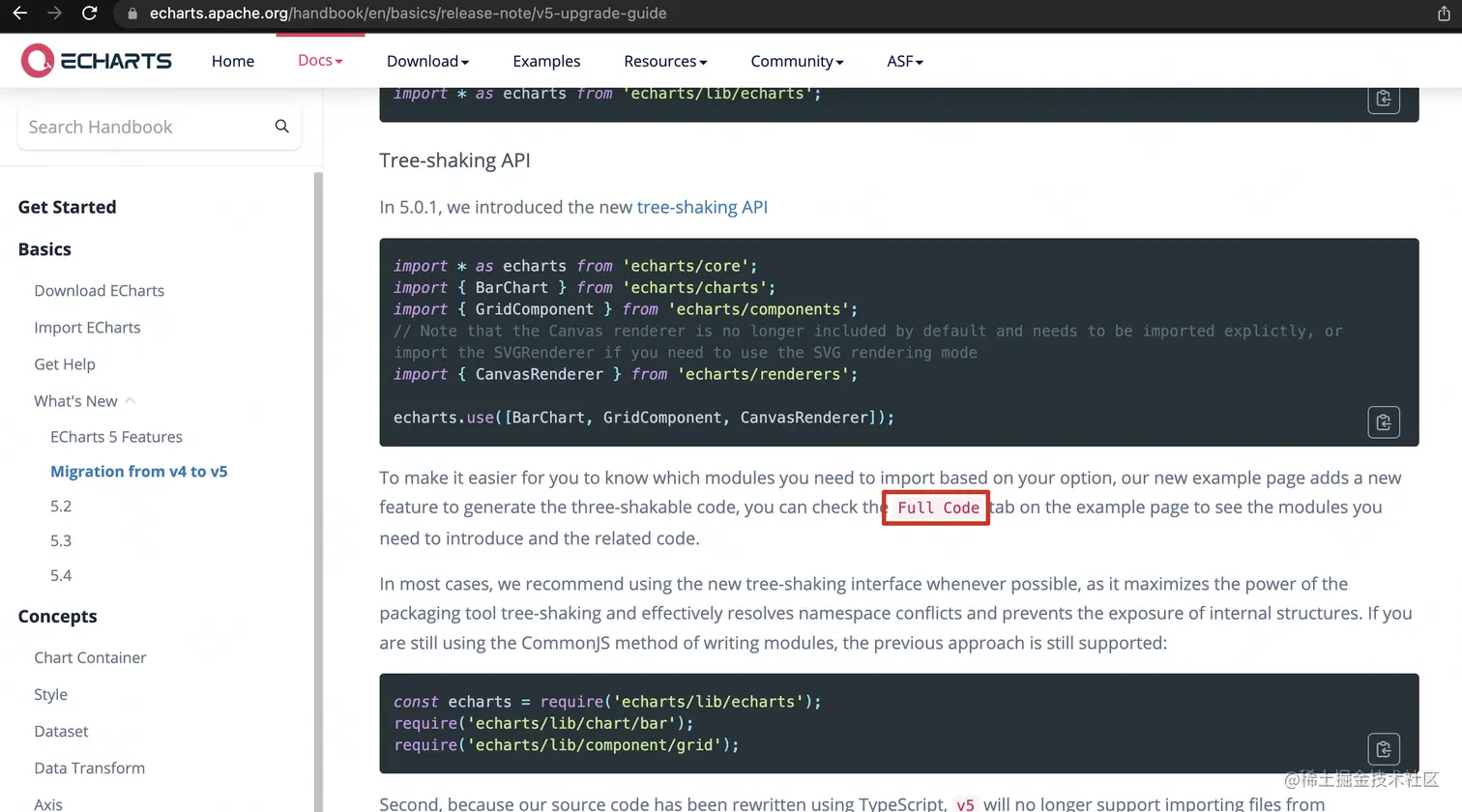
Task: Click the share icon in the address bar
Action: pyautogui.click(x=1444, y=14)
